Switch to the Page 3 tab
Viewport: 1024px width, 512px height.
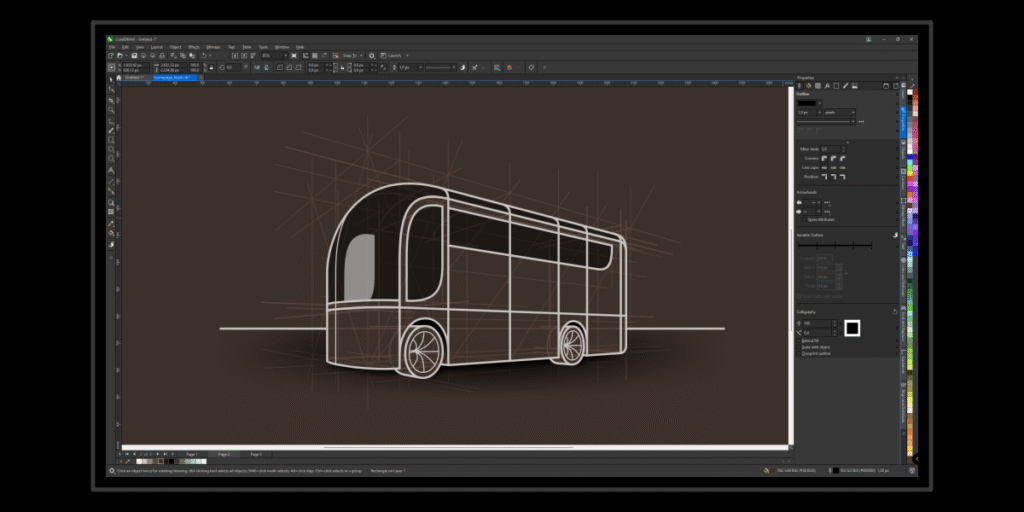tap(256, 454)
